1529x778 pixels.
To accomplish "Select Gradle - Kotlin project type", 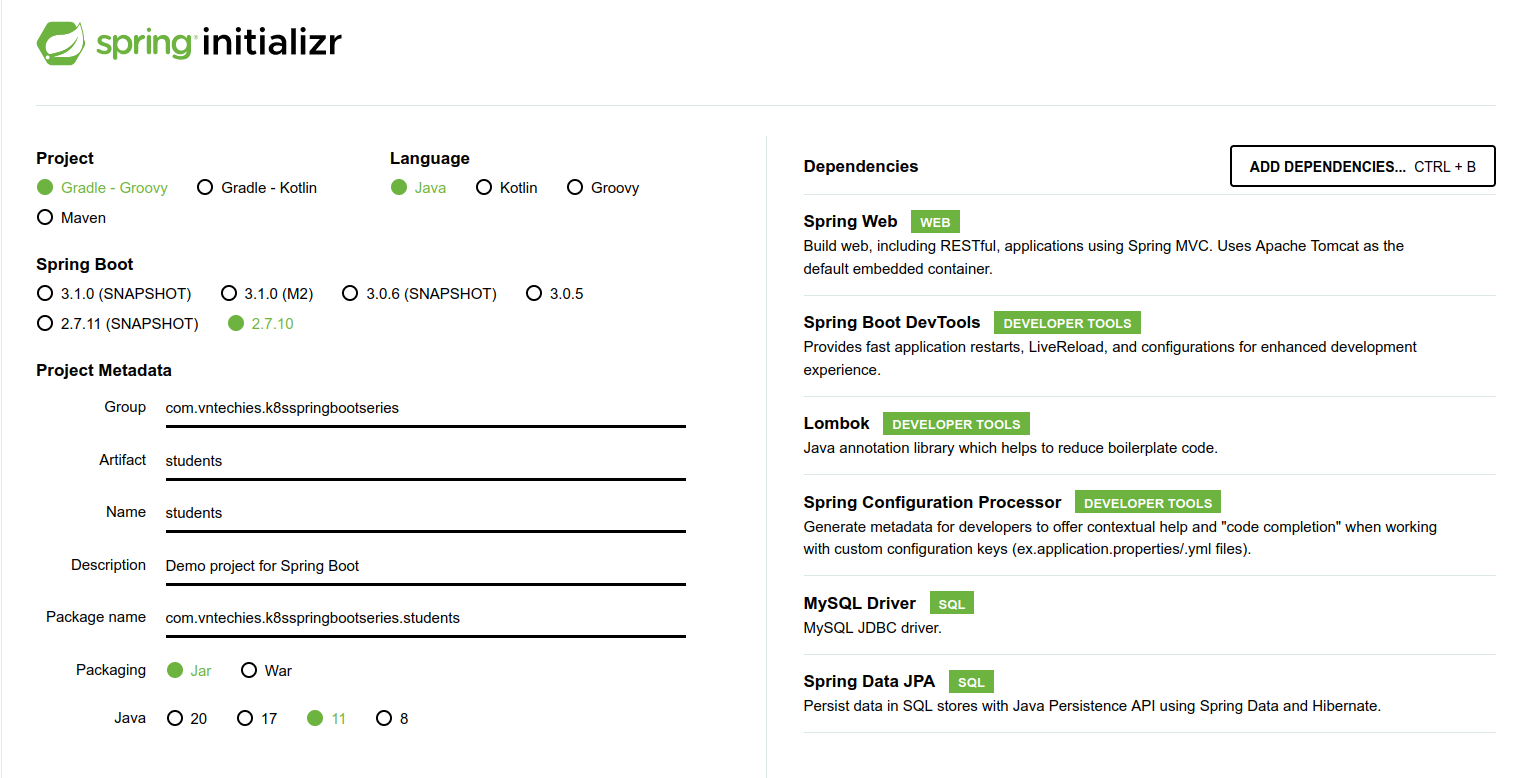I will pyautogui.click(x=205, y=188).
